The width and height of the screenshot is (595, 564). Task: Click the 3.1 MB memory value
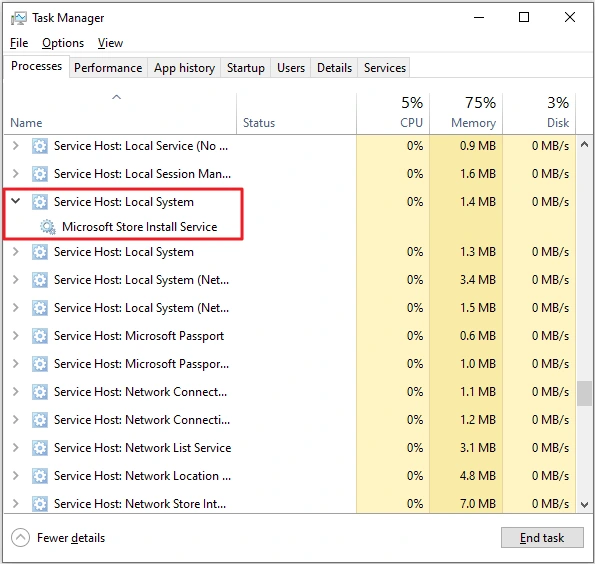478,447
